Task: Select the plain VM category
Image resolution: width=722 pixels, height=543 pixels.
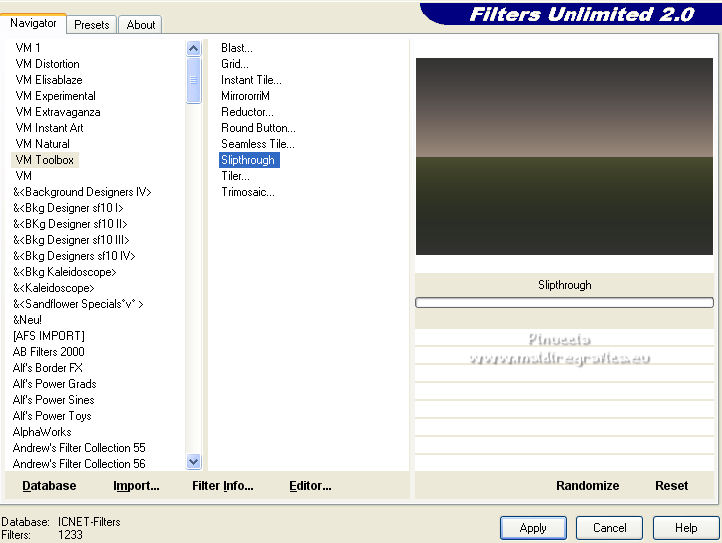Action: 23,176
